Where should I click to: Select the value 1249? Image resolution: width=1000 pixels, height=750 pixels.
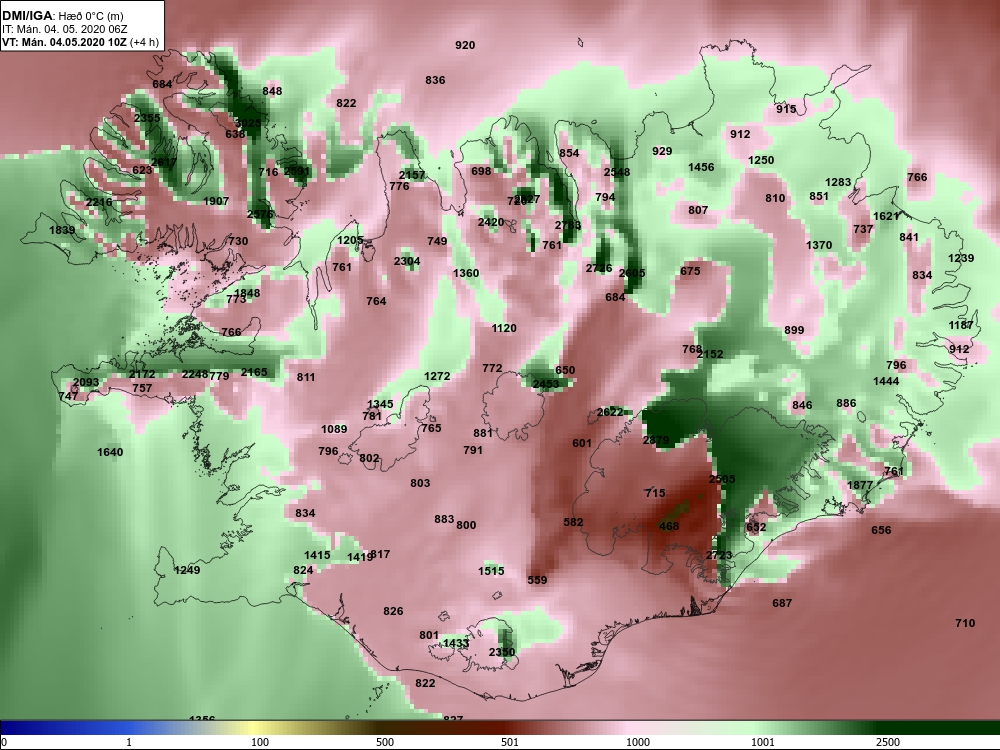coord(187,570)
